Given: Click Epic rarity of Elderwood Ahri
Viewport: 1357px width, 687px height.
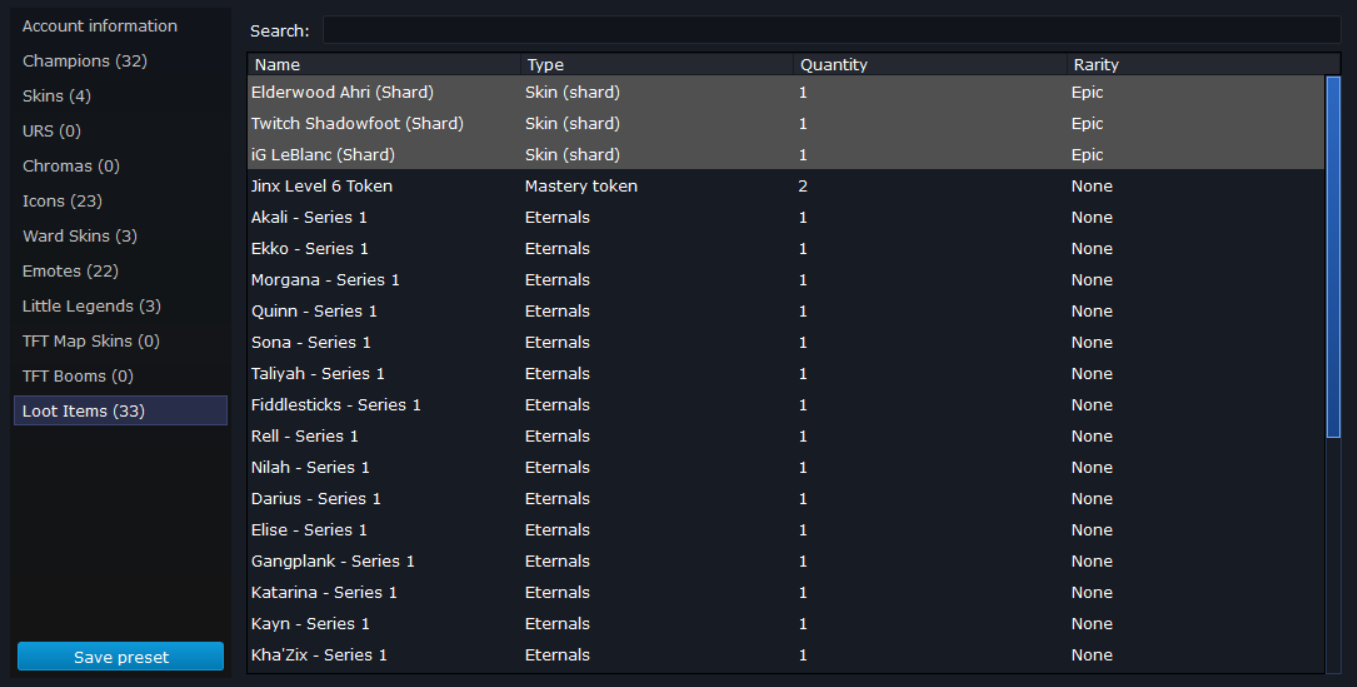Looking at the screenshot, I should pos(1087,92).
